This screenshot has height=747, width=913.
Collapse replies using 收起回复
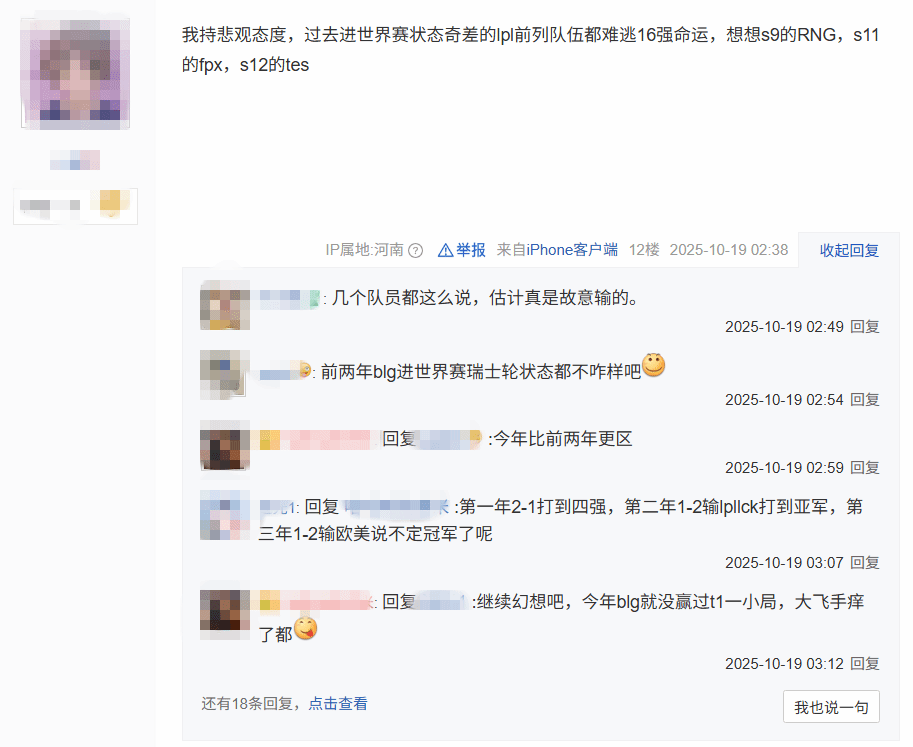pyautogui.click(x=849, y=250)
